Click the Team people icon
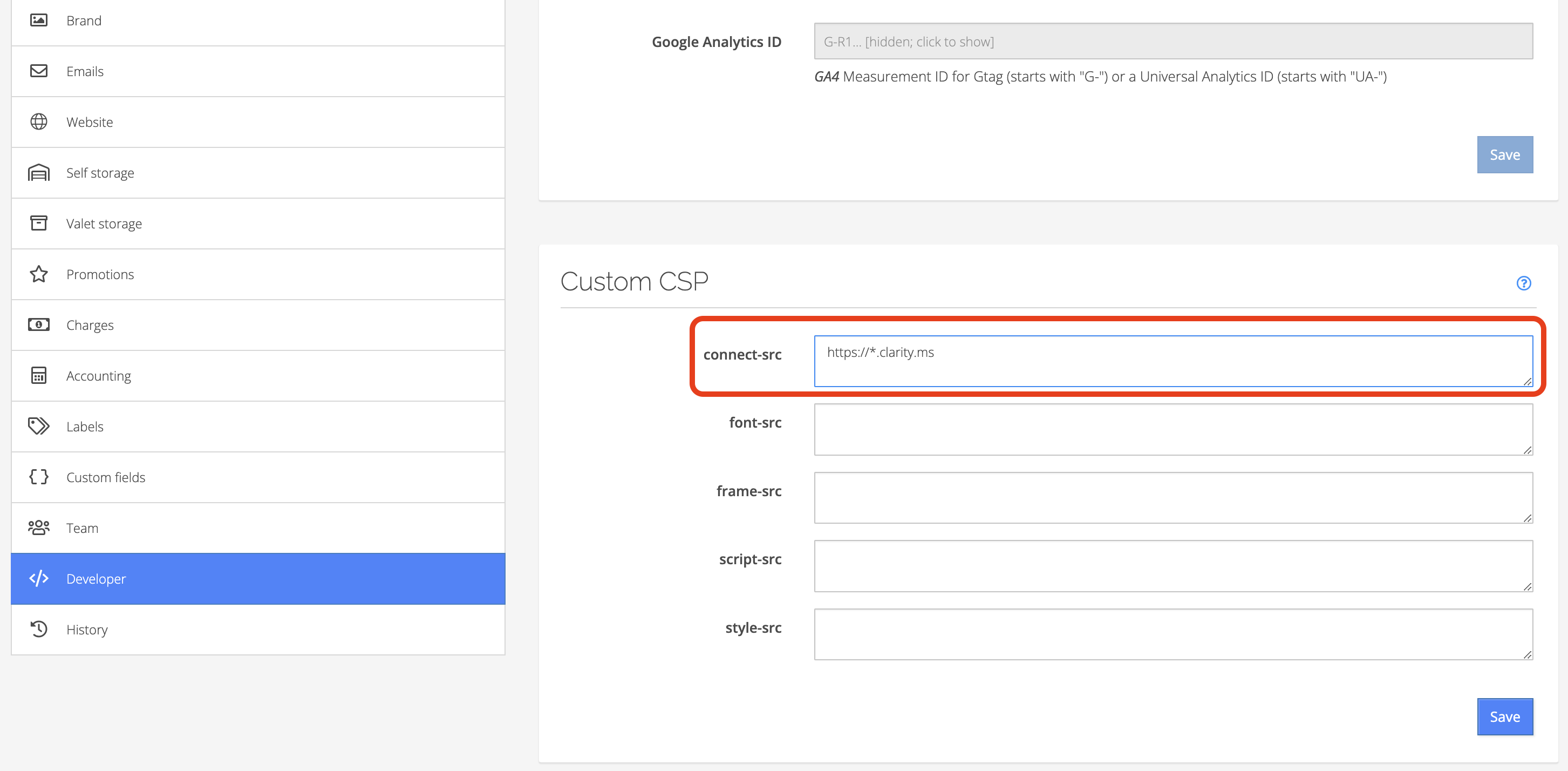This screenshot has height=771, width=1568. pos(38,527)
